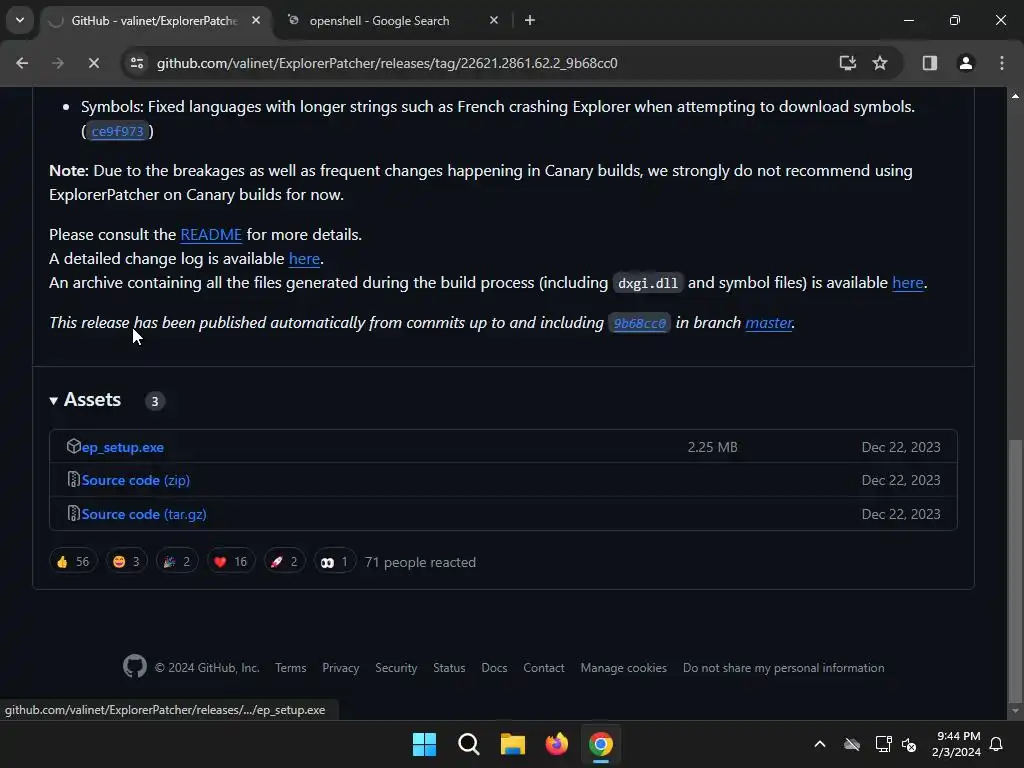
Task: Open commit ce9f973 link
Action: click(118, 131)
